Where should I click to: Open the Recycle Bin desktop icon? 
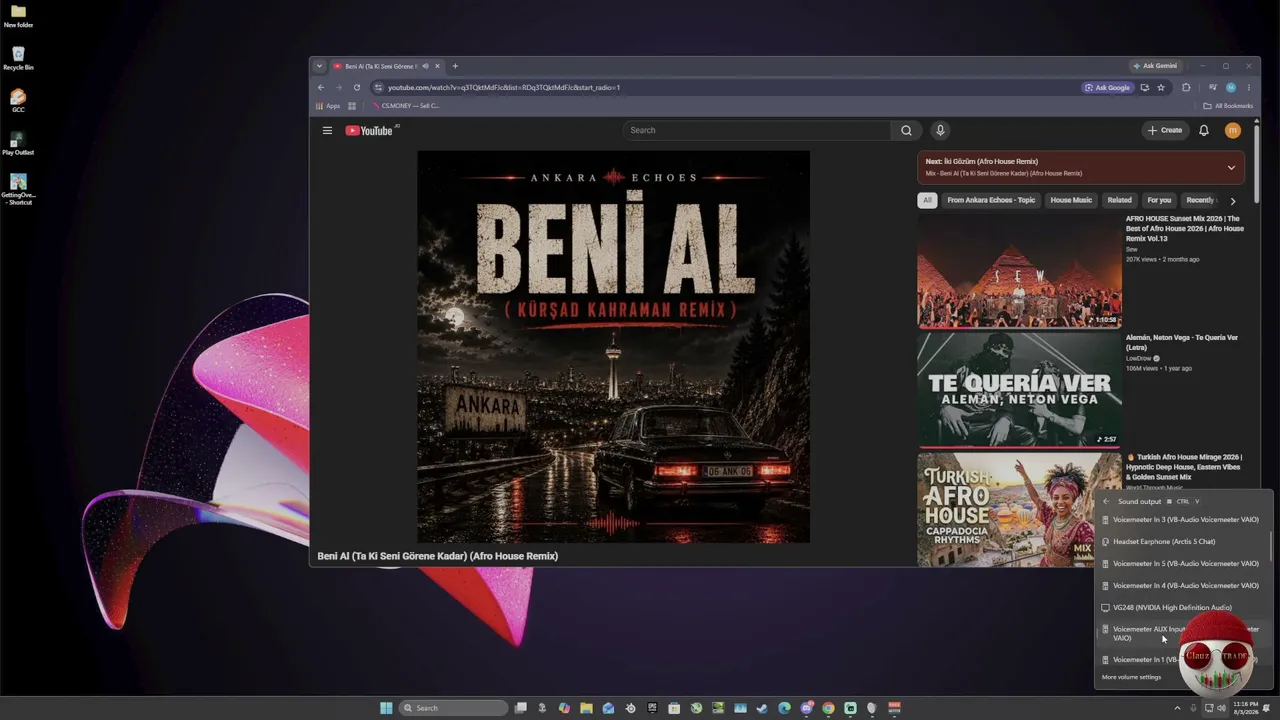(18, 59)
